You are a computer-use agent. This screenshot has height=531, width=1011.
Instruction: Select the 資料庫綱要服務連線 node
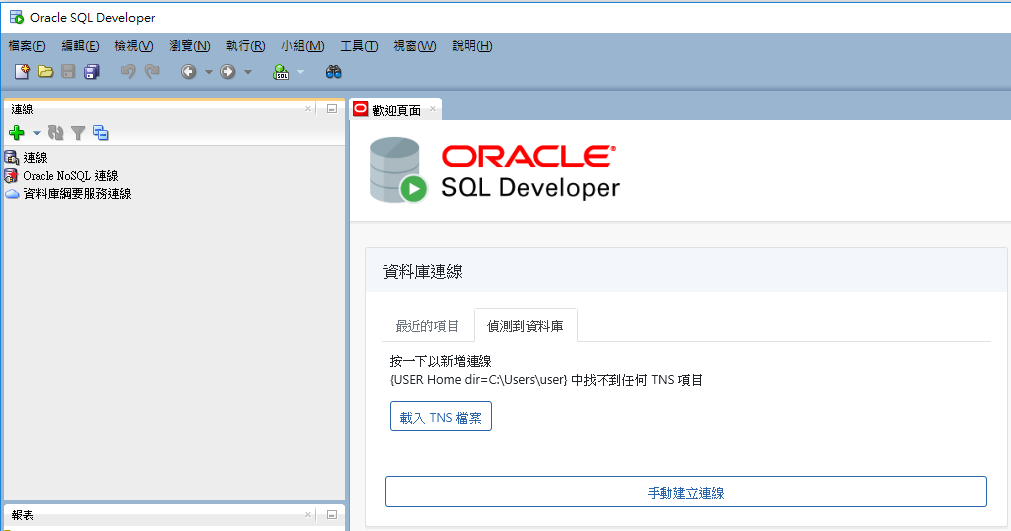pos(77,194)
